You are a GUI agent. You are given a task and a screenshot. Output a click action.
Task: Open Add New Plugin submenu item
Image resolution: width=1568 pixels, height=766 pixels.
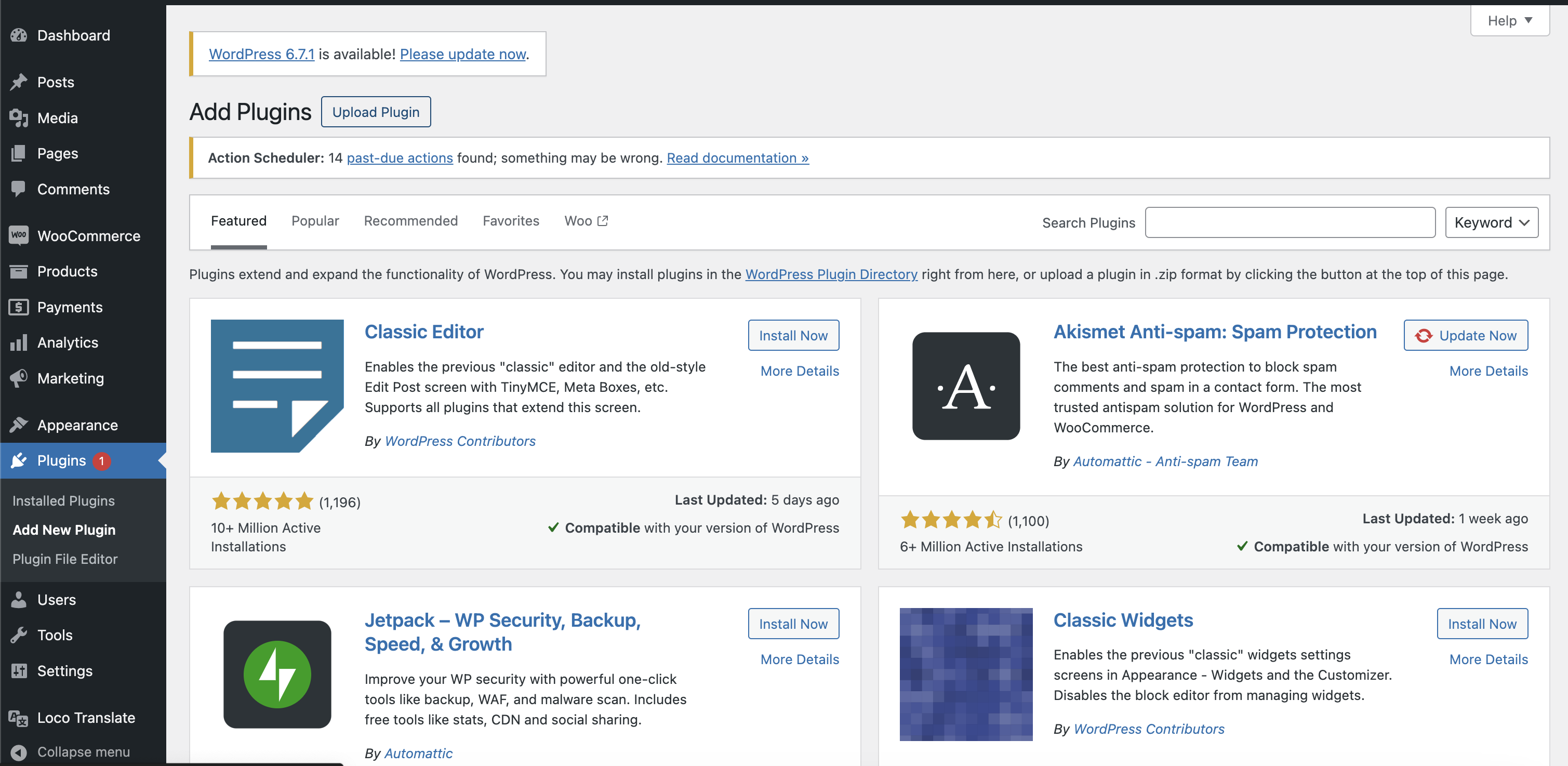point(64,530)
